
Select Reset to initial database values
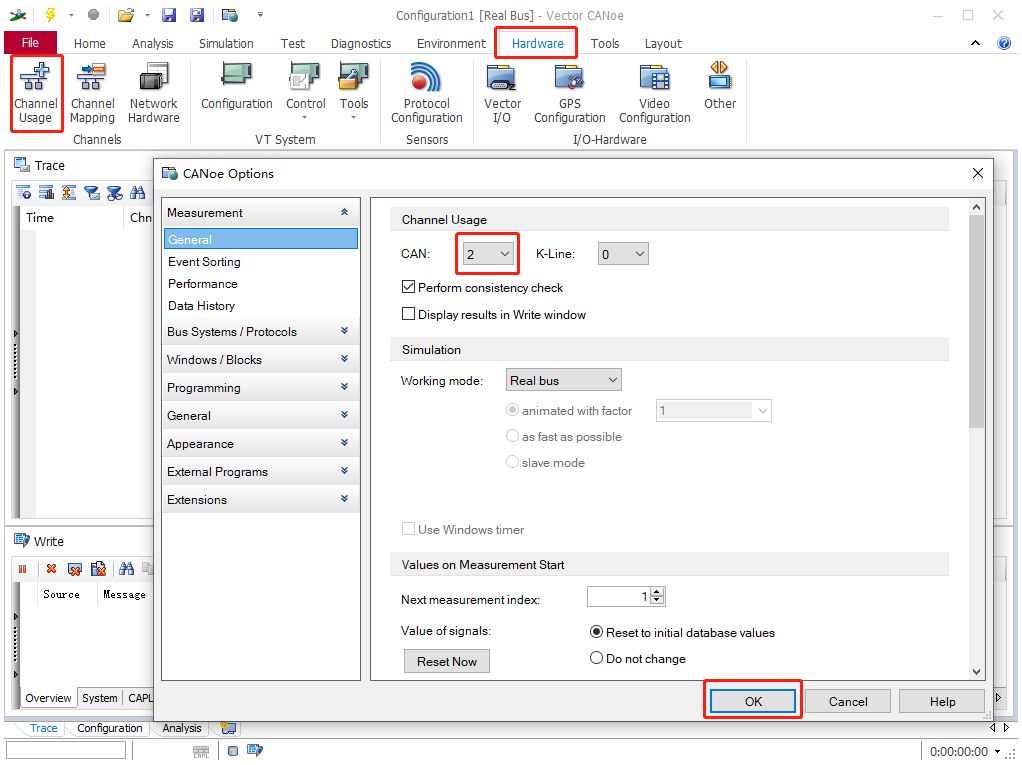[596, 632]
